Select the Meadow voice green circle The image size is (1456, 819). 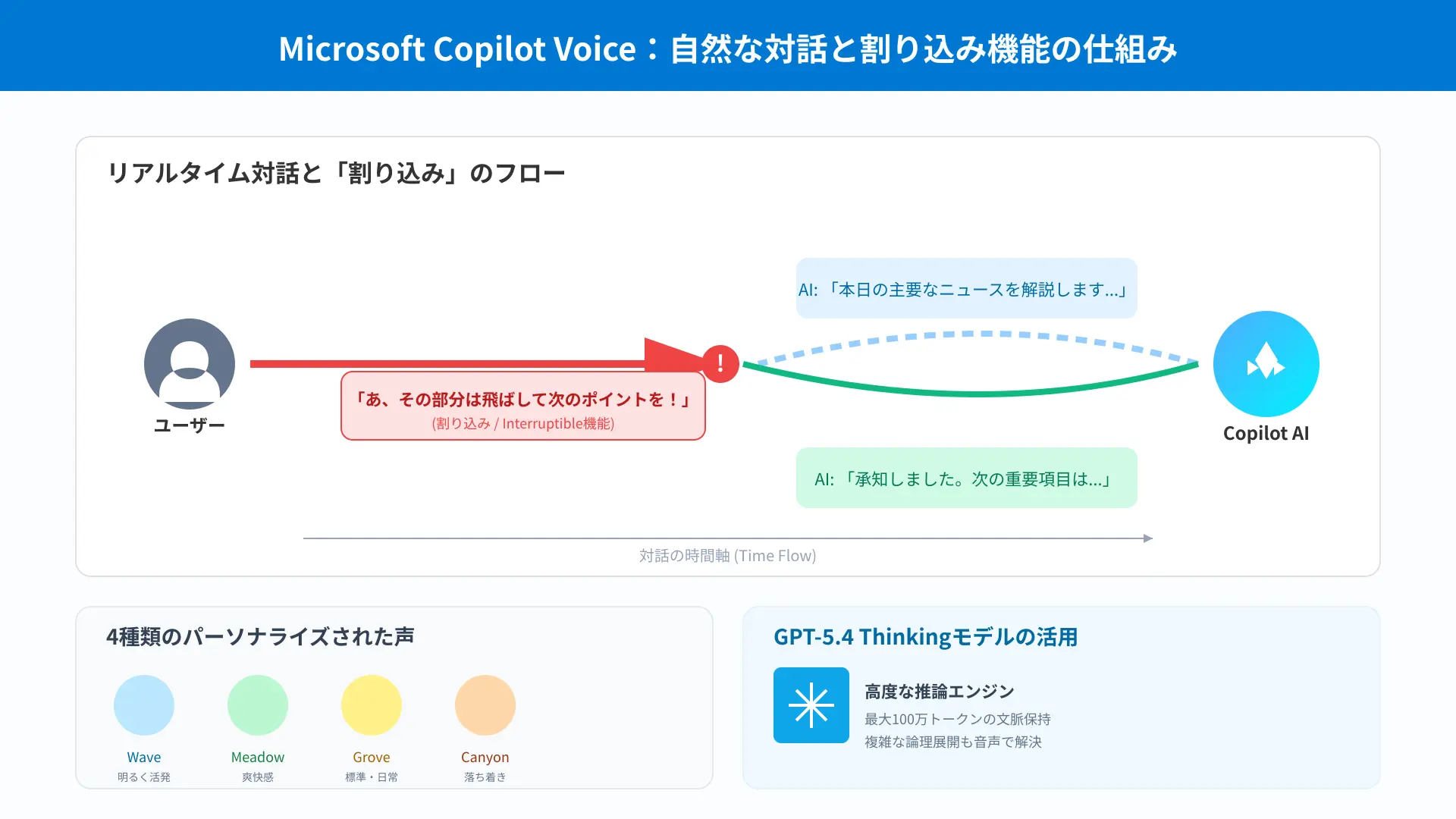point(258,705)
